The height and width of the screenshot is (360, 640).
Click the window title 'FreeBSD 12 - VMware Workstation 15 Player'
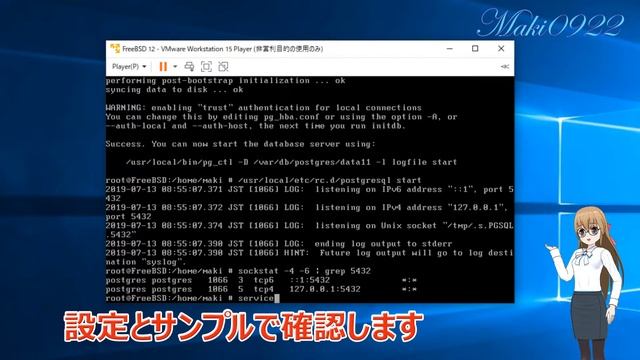(x=223, y=49)
